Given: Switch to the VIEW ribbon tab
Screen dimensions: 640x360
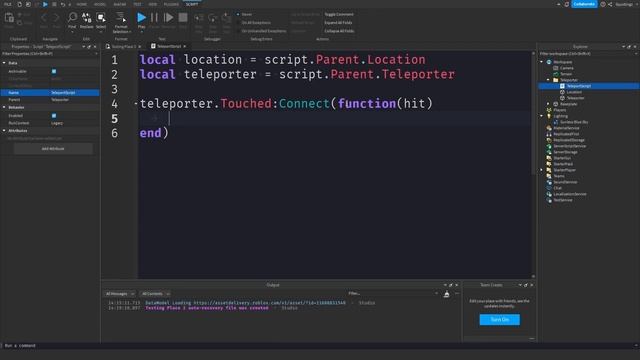Looking at the screenshot, I should 153,4.
